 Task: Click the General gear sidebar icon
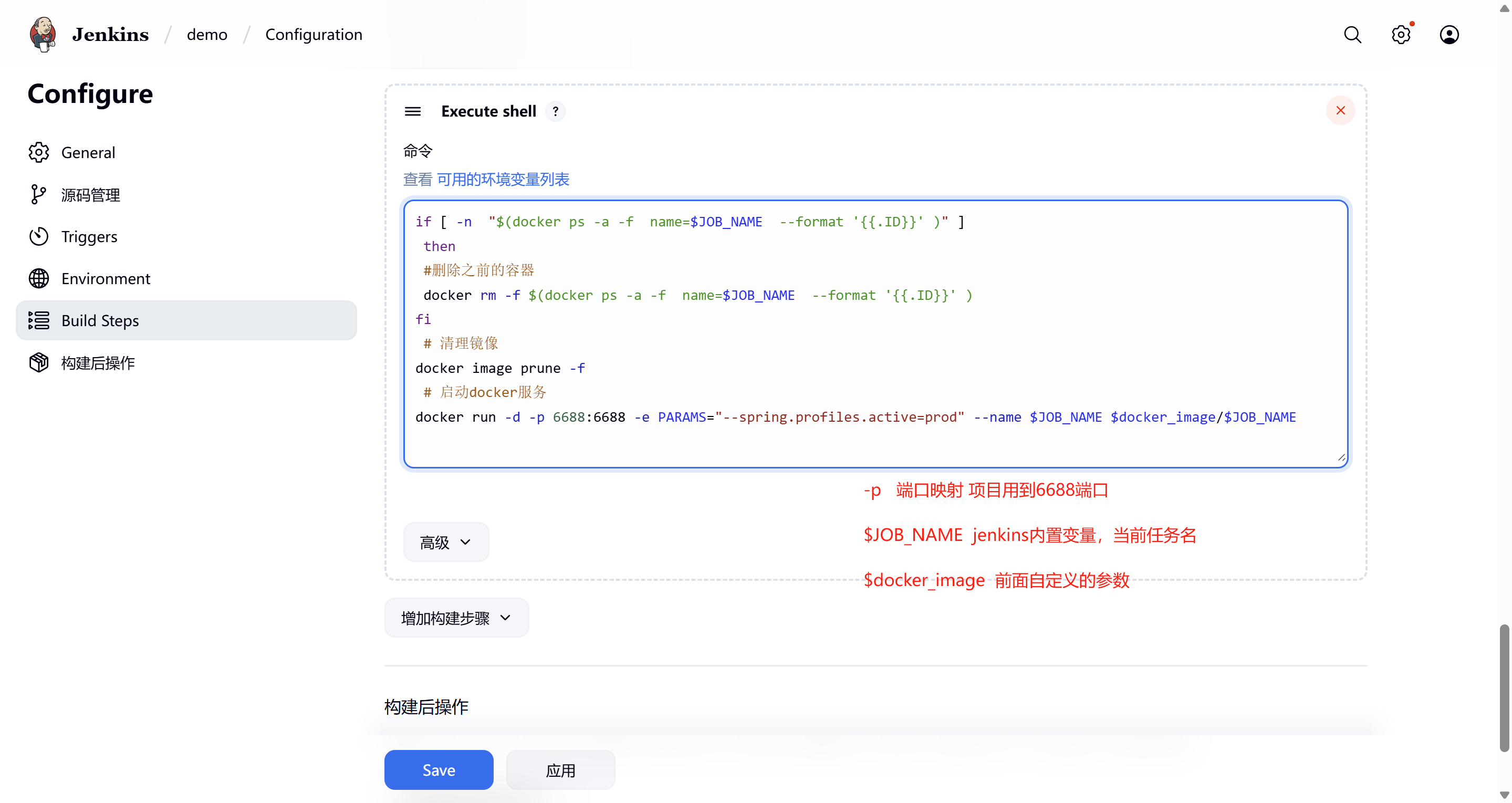click(39, 153)
